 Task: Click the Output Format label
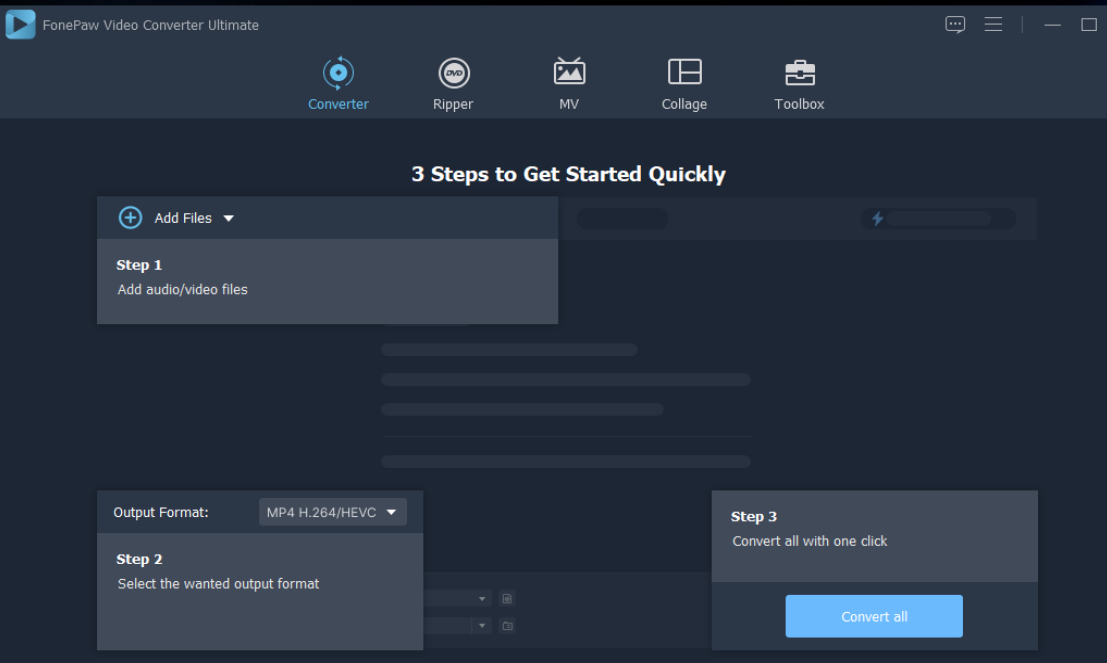tap(161, 512)
